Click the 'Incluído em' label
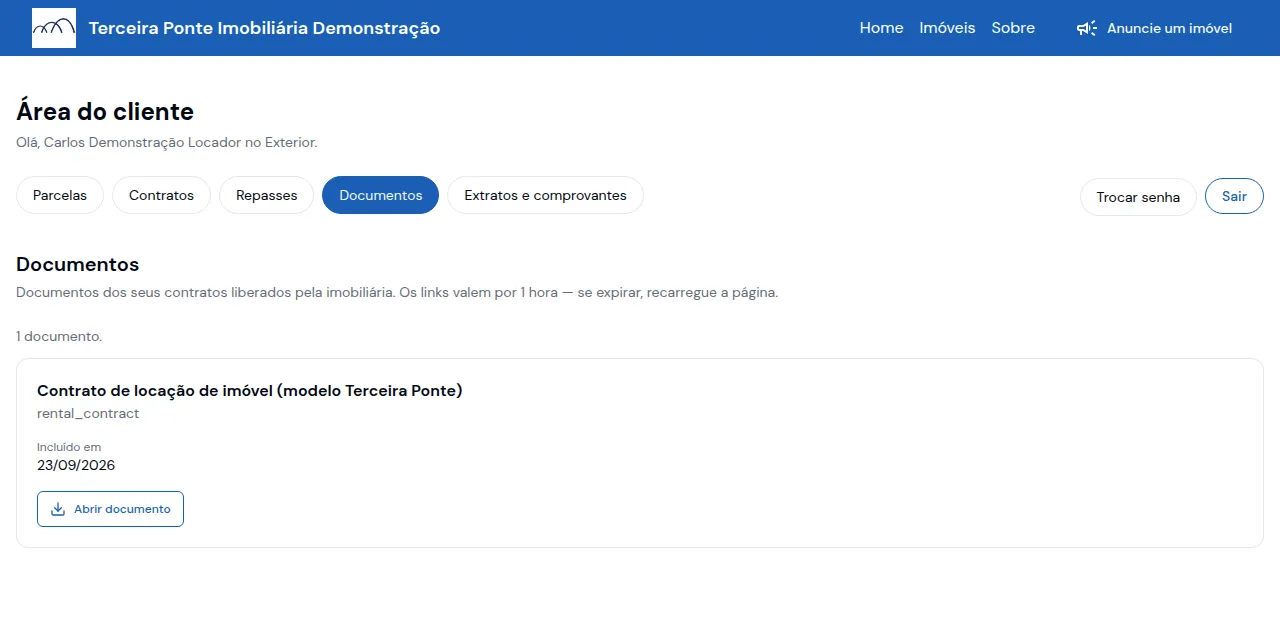This screenshot has height=631, width=1280. point(69,447)
